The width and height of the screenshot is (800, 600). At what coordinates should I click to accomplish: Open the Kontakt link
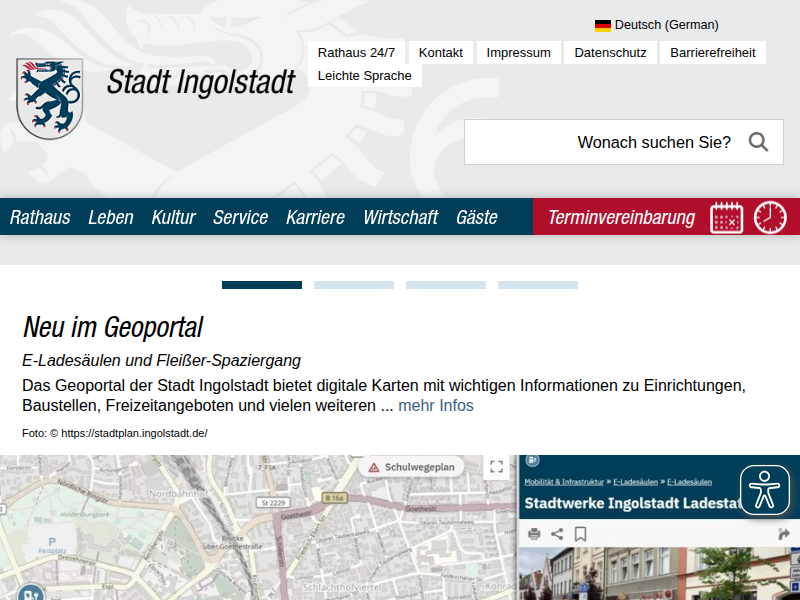coord(441,53)
